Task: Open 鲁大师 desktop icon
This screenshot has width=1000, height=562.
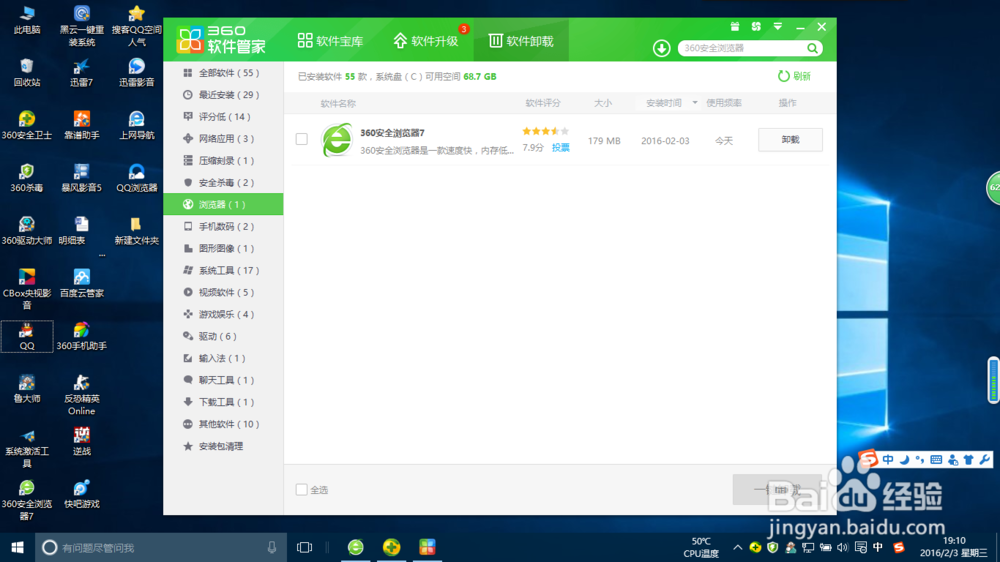Action: [x=27, y=388]
